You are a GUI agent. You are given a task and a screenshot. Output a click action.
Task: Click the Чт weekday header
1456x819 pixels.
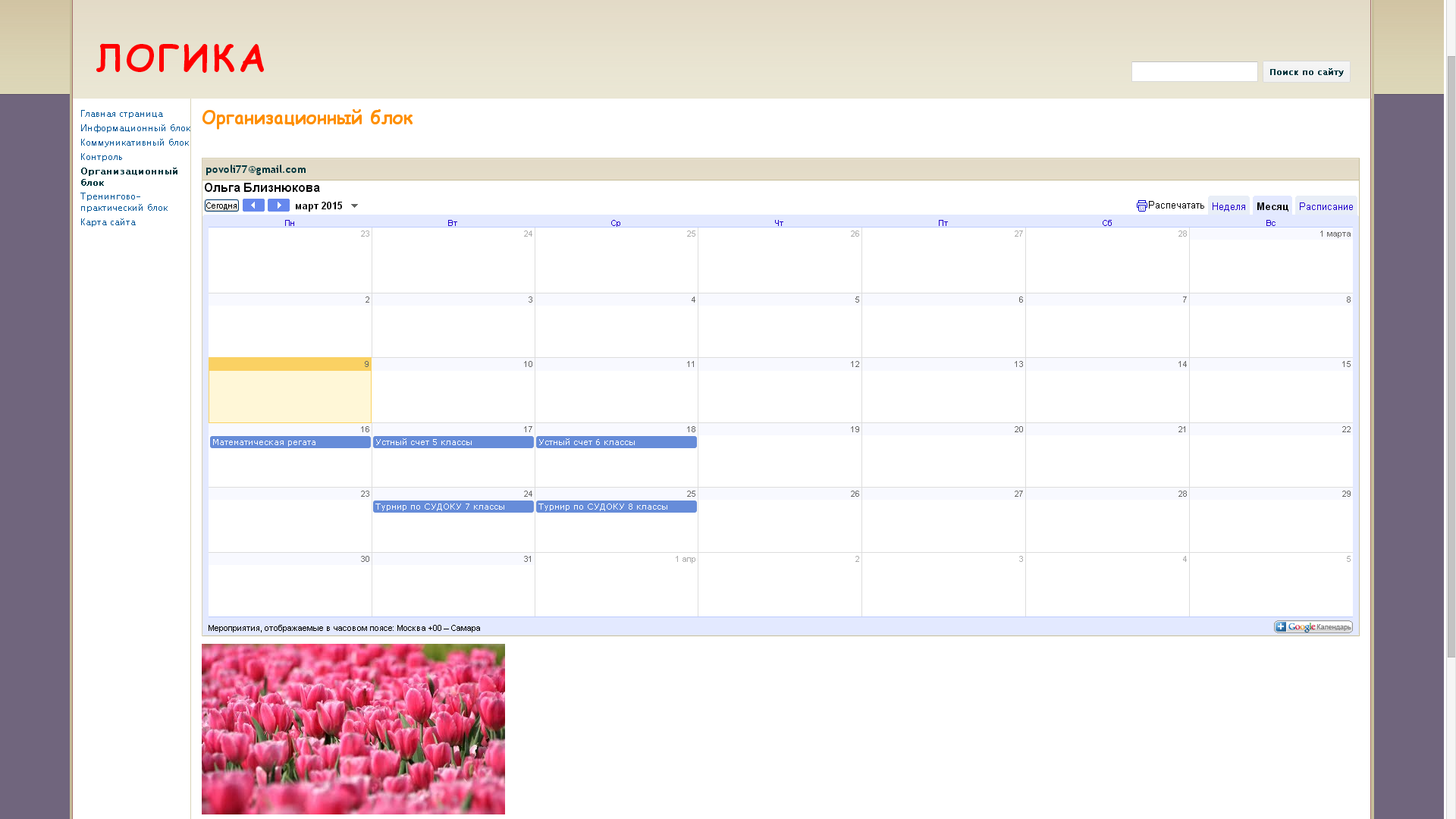click(779, 223)
